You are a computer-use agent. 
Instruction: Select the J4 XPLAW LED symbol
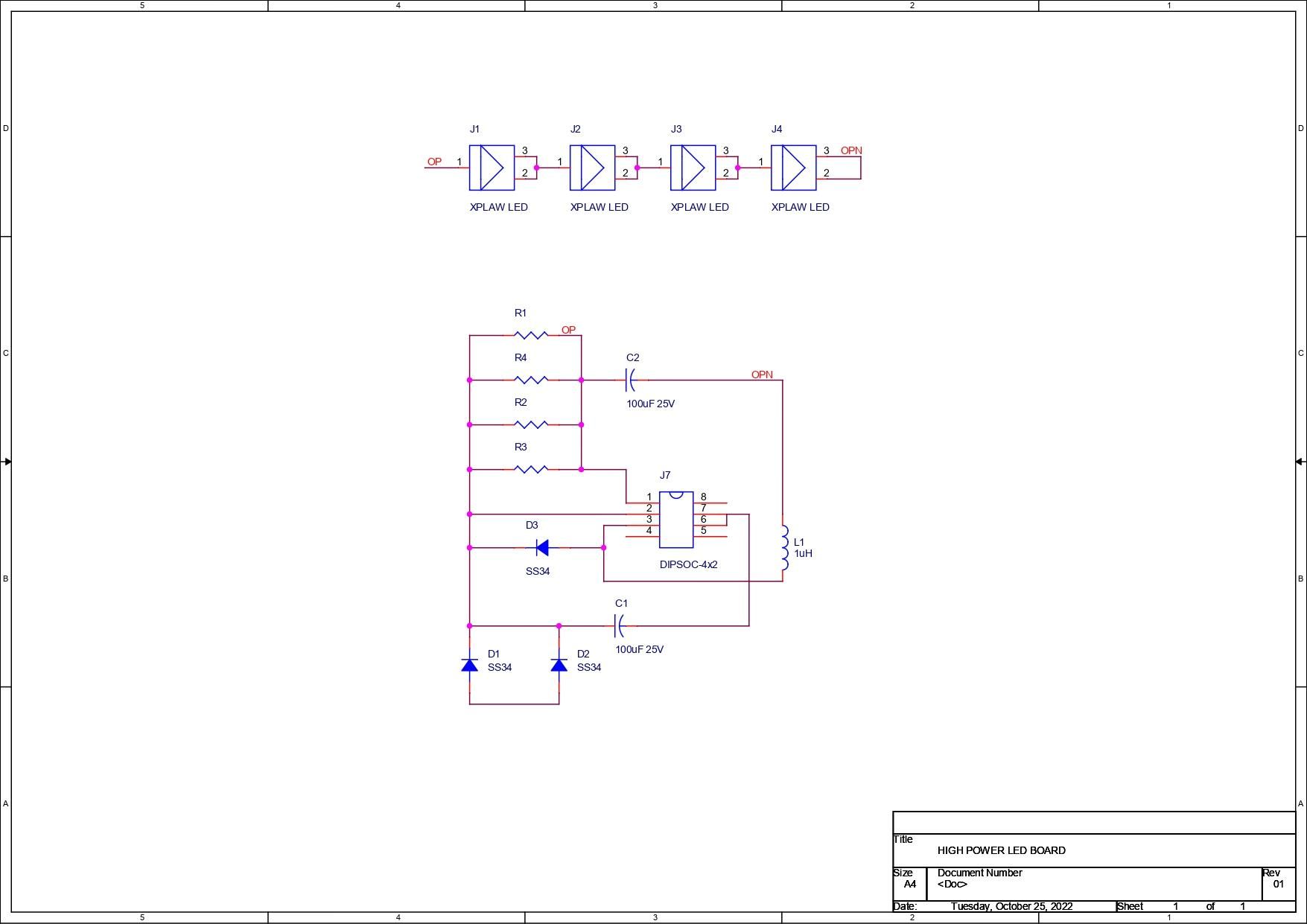(794, 169)
